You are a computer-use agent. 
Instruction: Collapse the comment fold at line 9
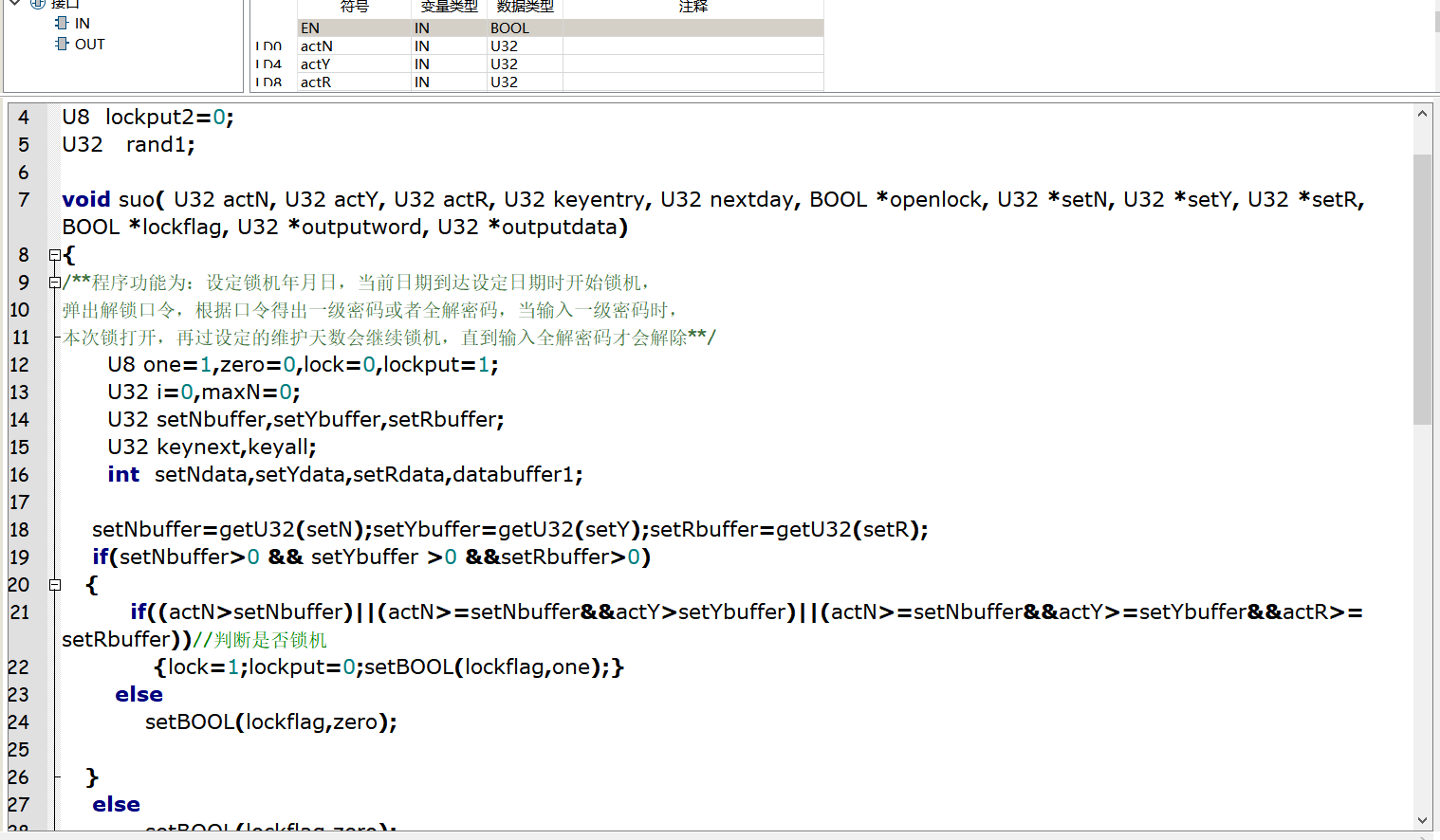(x=55, y=283)
